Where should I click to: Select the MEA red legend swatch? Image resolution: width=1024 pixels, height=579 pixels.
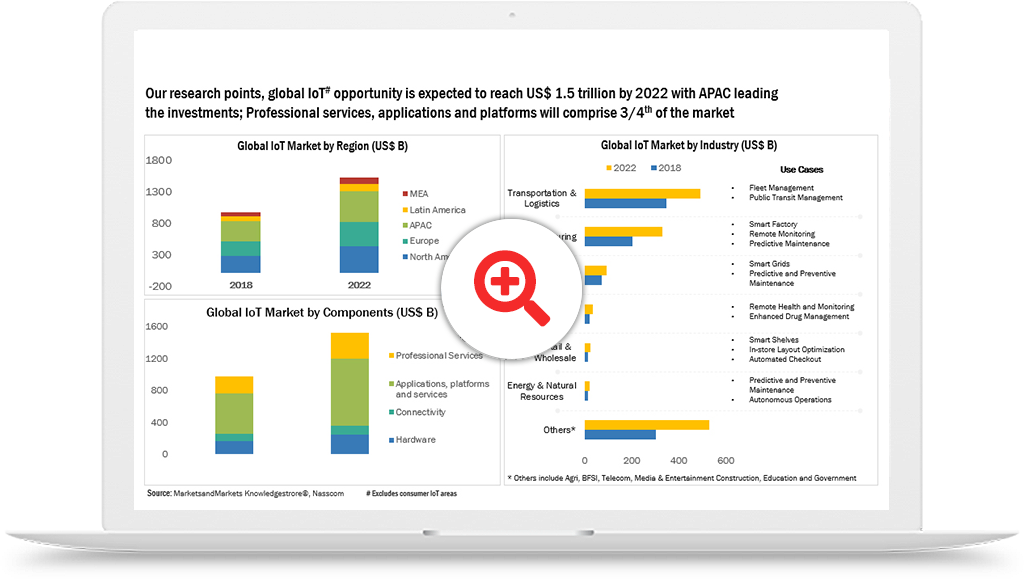point(406,193)
